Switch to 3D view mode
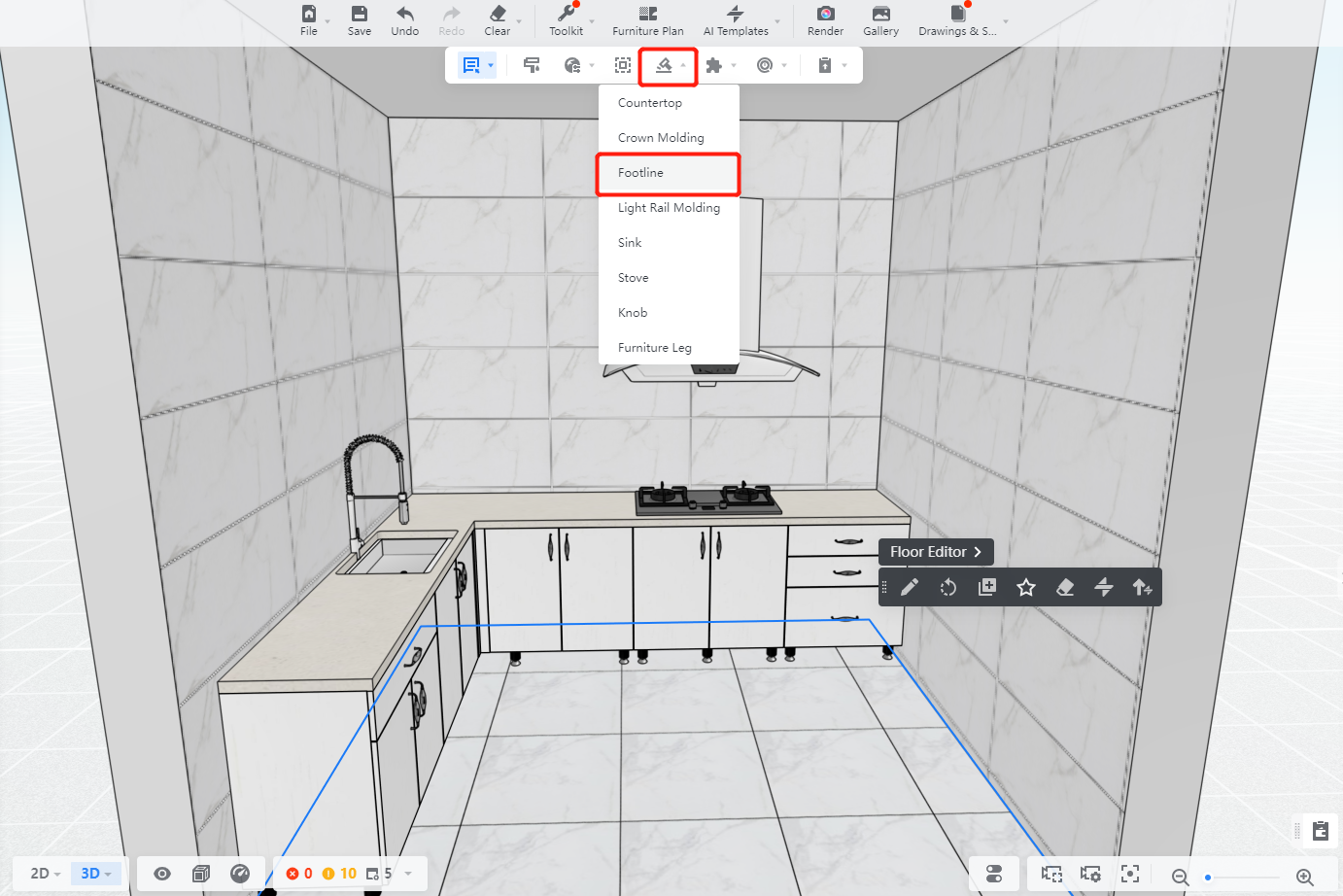The height and width of the screenshot is (896, 1343). 95,874
